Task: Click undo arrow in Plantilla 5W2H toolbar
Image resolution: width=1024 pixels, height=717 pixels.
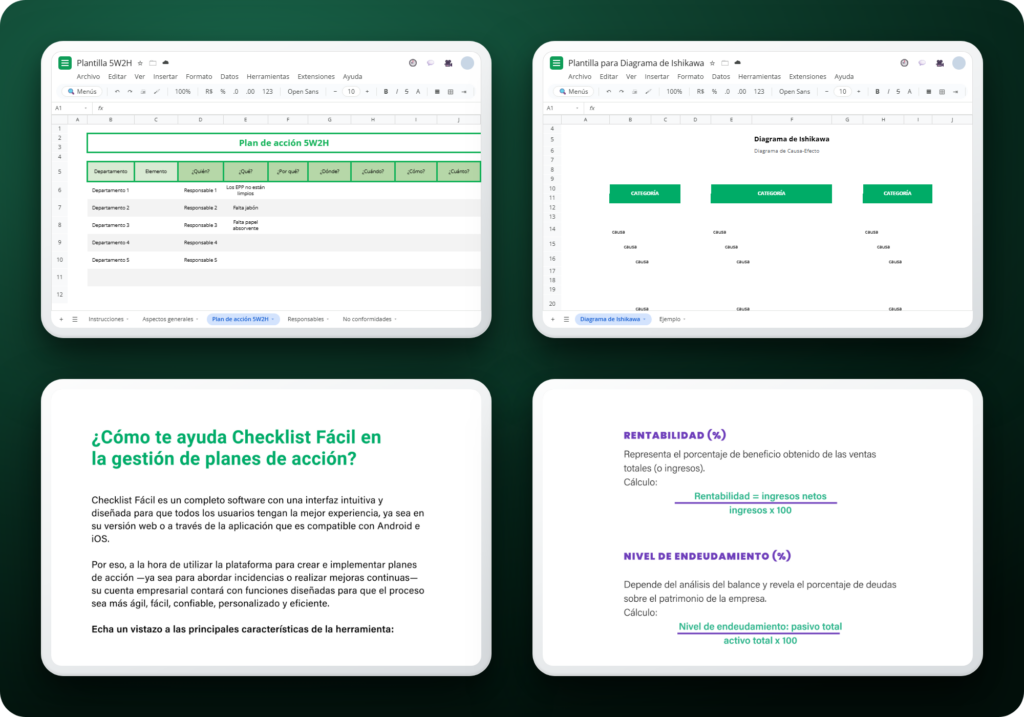Action: click(118, 91)
